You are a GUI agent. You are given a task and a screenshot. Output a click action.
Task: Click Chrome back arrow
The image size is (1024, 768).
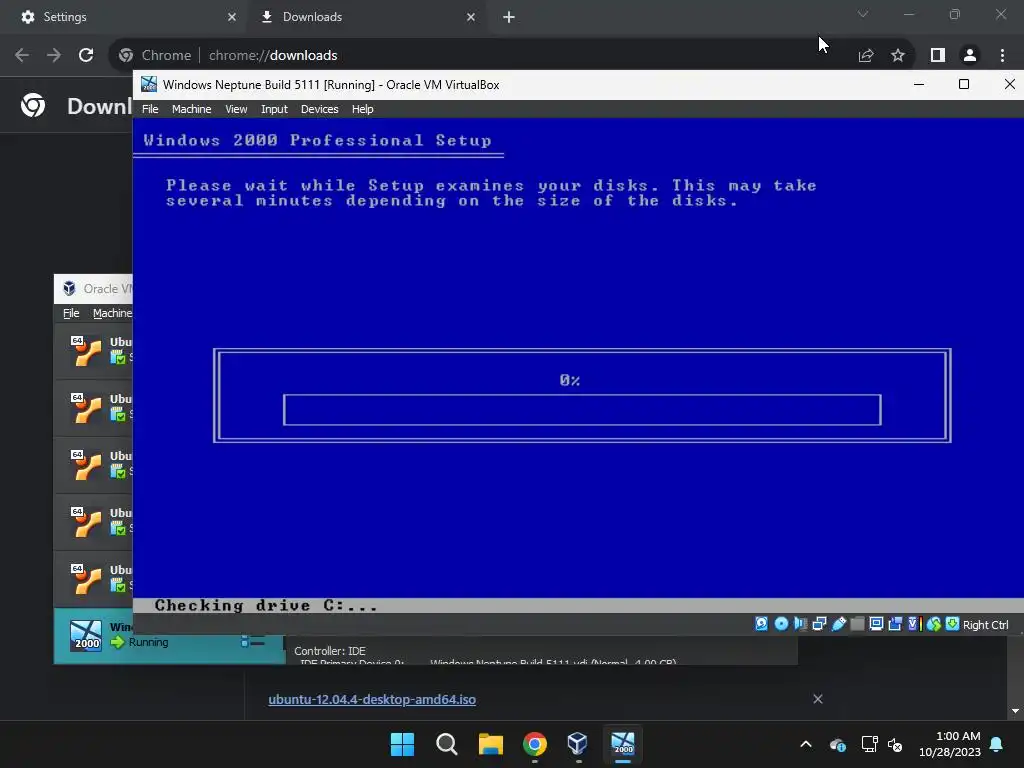pyautogui.click(x=22, y=55)
